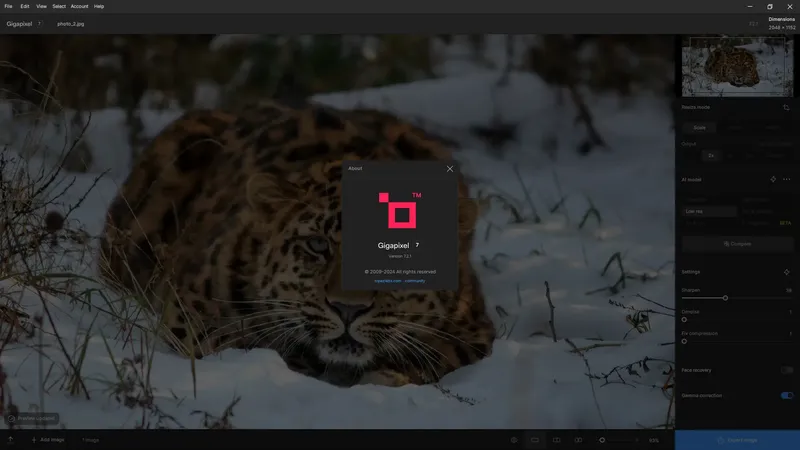Click the Export image button
The width and height of the screenshot is (800, 450).
(x=737, y=440)
